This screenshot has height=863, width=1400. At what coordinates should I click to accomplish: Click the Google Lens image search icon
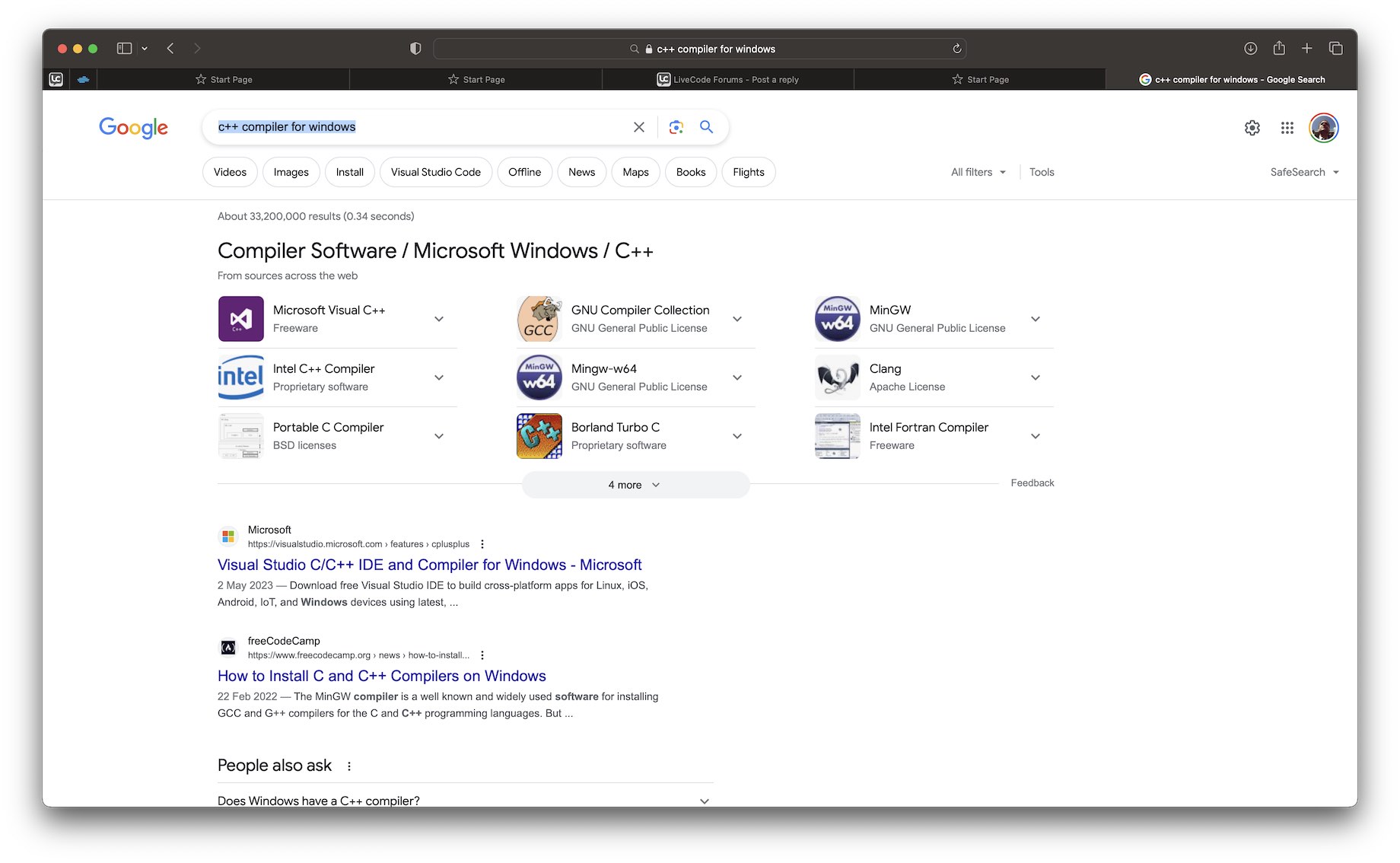(x=676, y=127)
